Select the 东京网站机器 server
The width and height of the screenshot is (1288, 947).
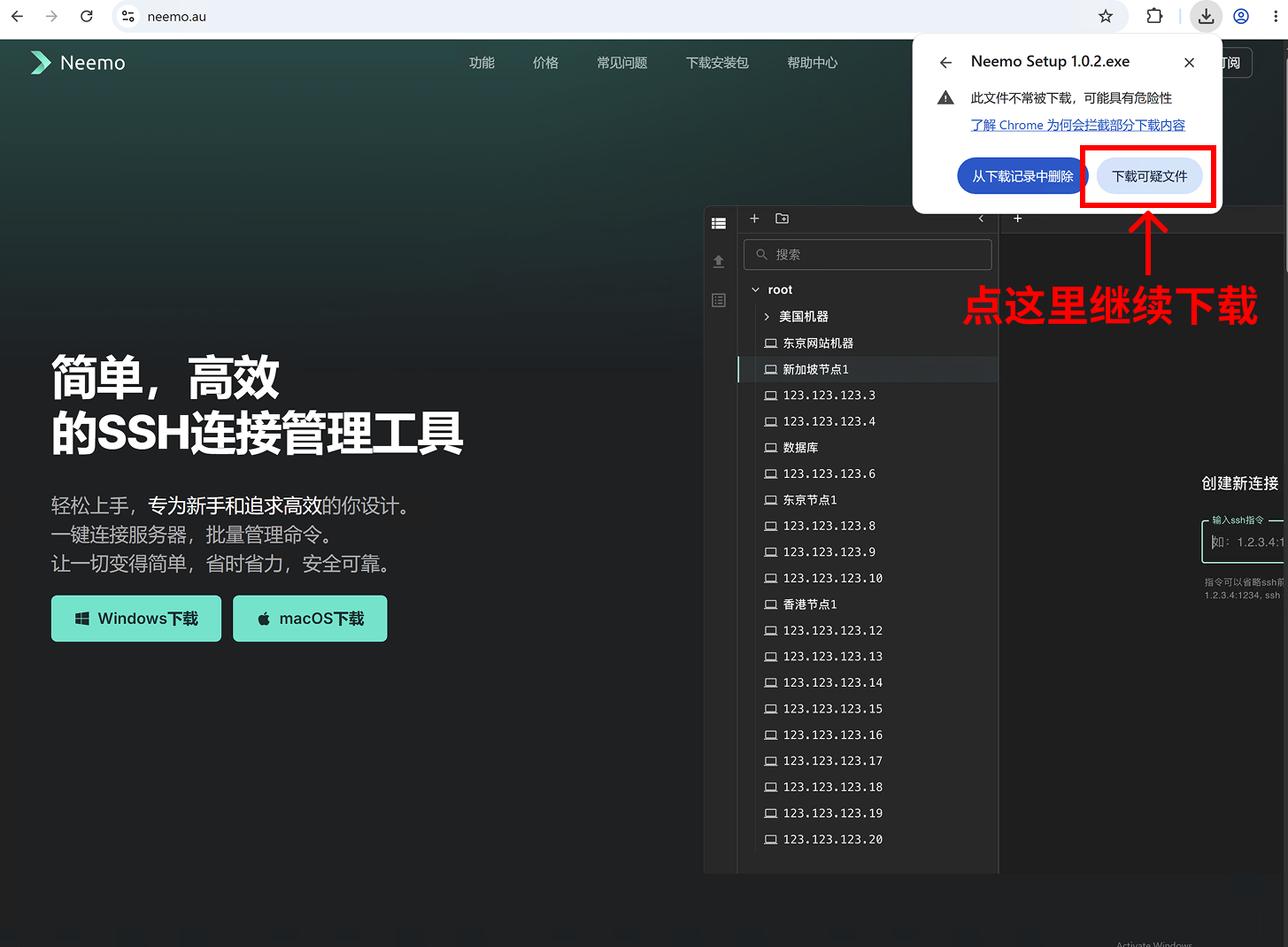point(868,343)
